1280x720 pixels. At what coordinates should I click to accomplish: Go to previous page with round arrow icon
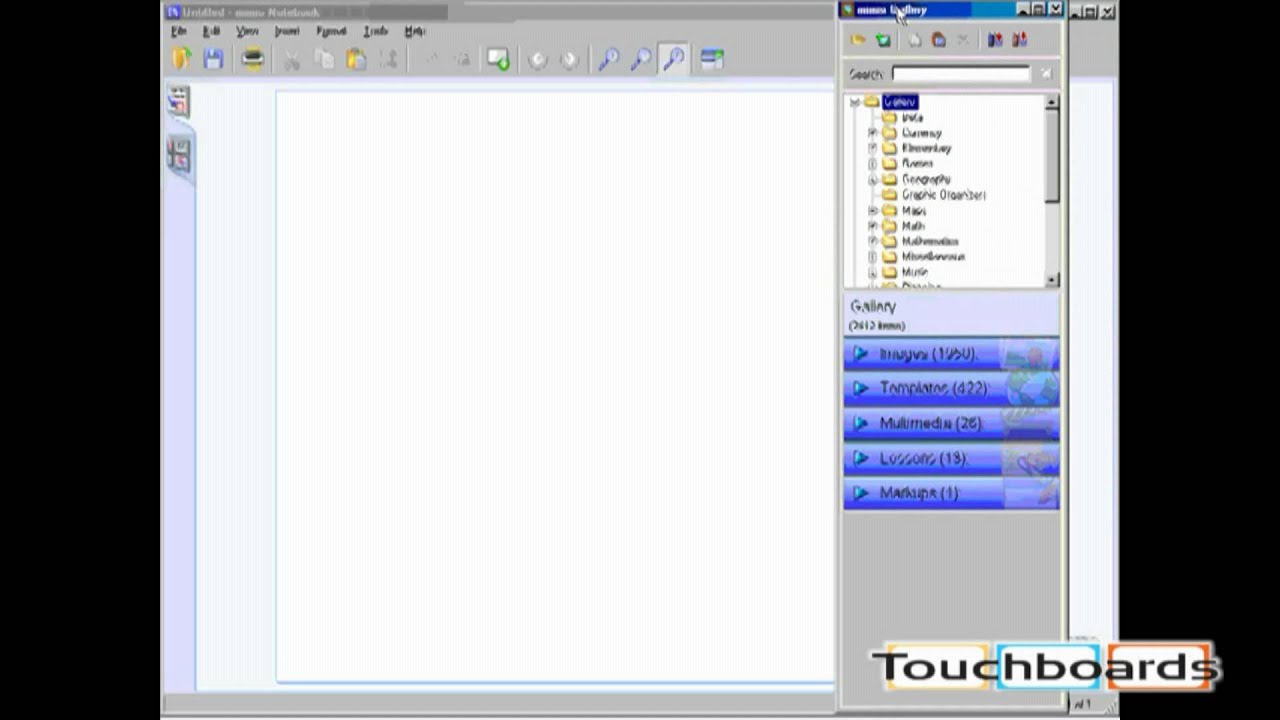(x=537, y=60)
